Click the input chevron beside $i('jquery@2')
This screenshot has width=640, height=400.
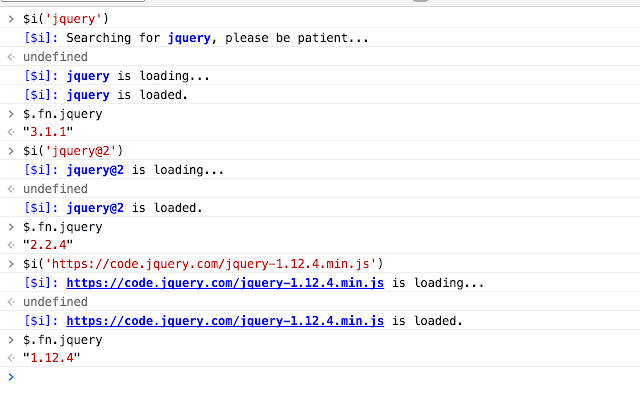[x=11, y=151]
